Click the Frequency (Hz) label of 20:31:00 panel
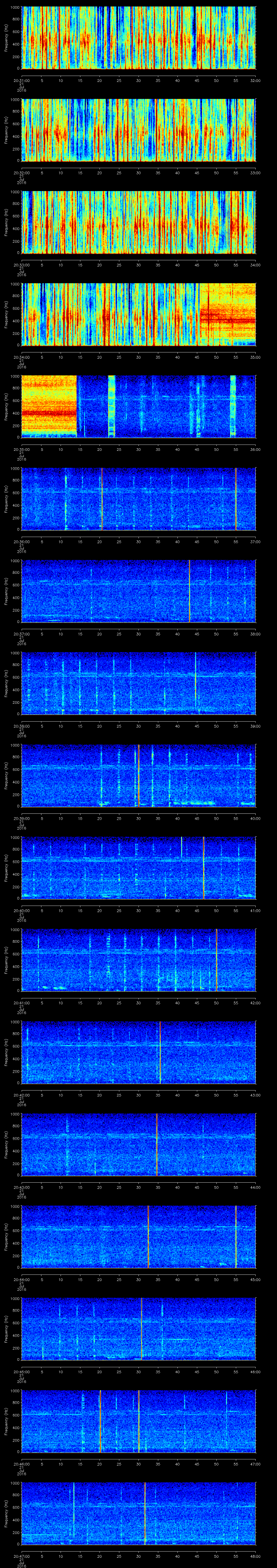This screenshot has width=277, height=1568. (6, 38)
